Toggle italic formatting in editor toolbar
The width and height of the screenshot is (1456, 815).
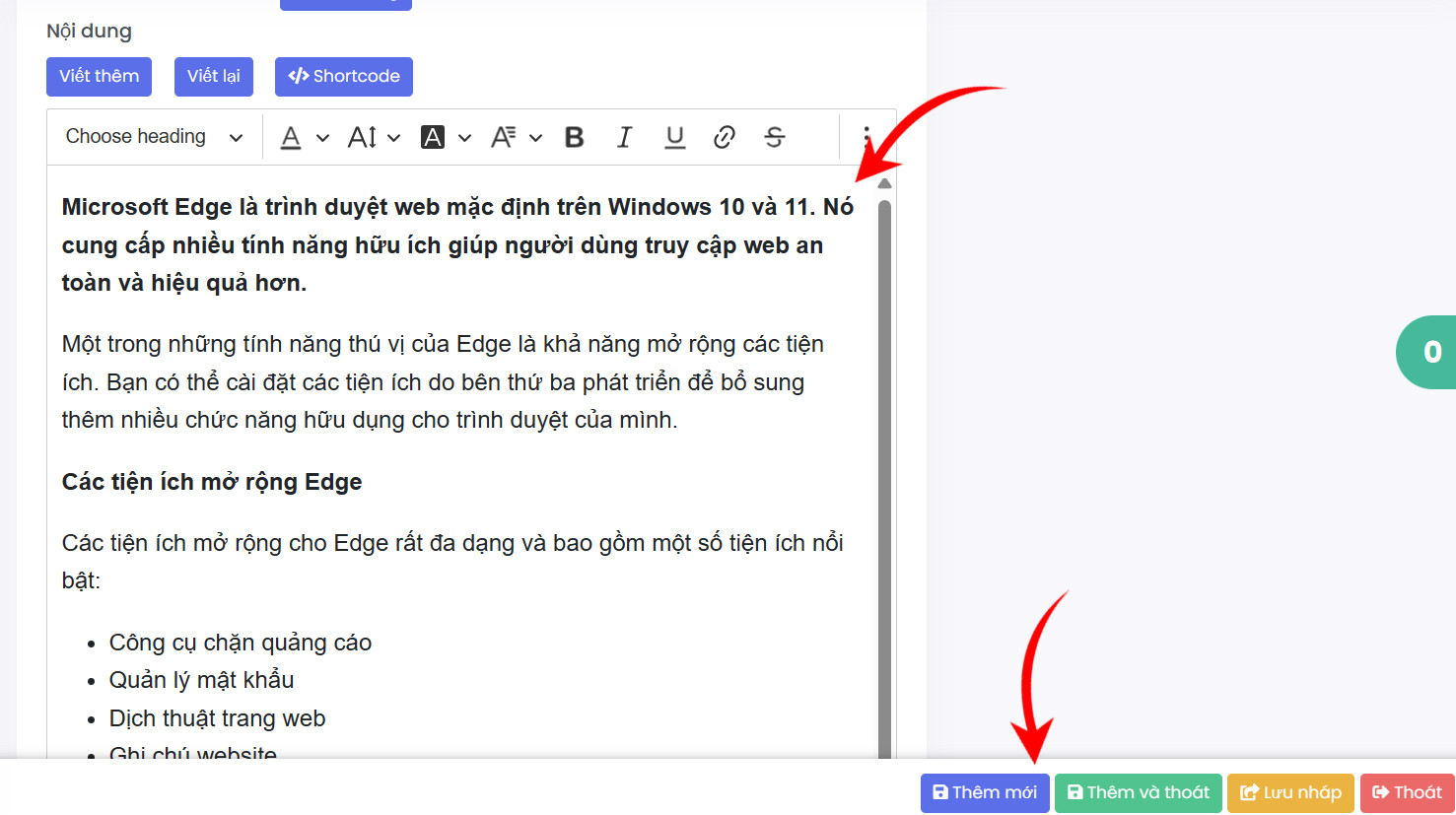(624, 137)
